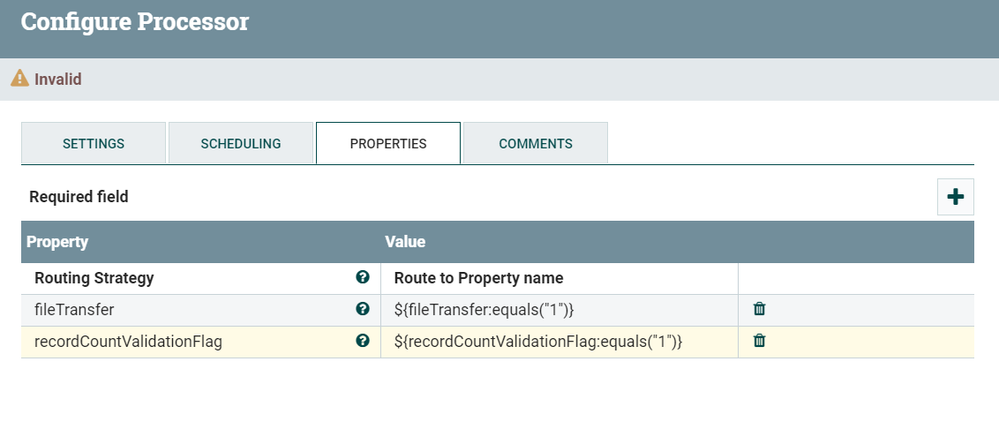Show help for recordCountValidationFlag property

point(363,341)
